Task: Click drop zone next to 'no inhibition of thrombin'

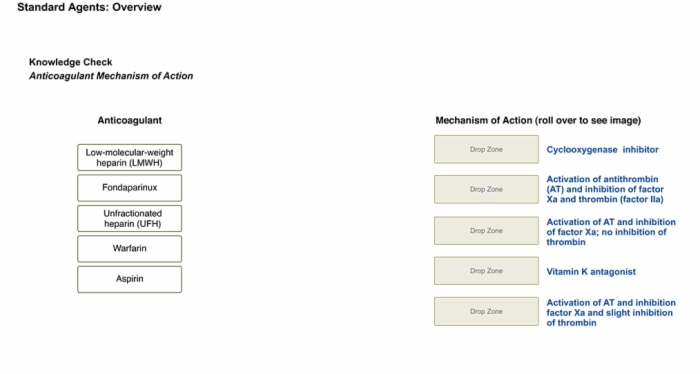Action: (486, 231)
